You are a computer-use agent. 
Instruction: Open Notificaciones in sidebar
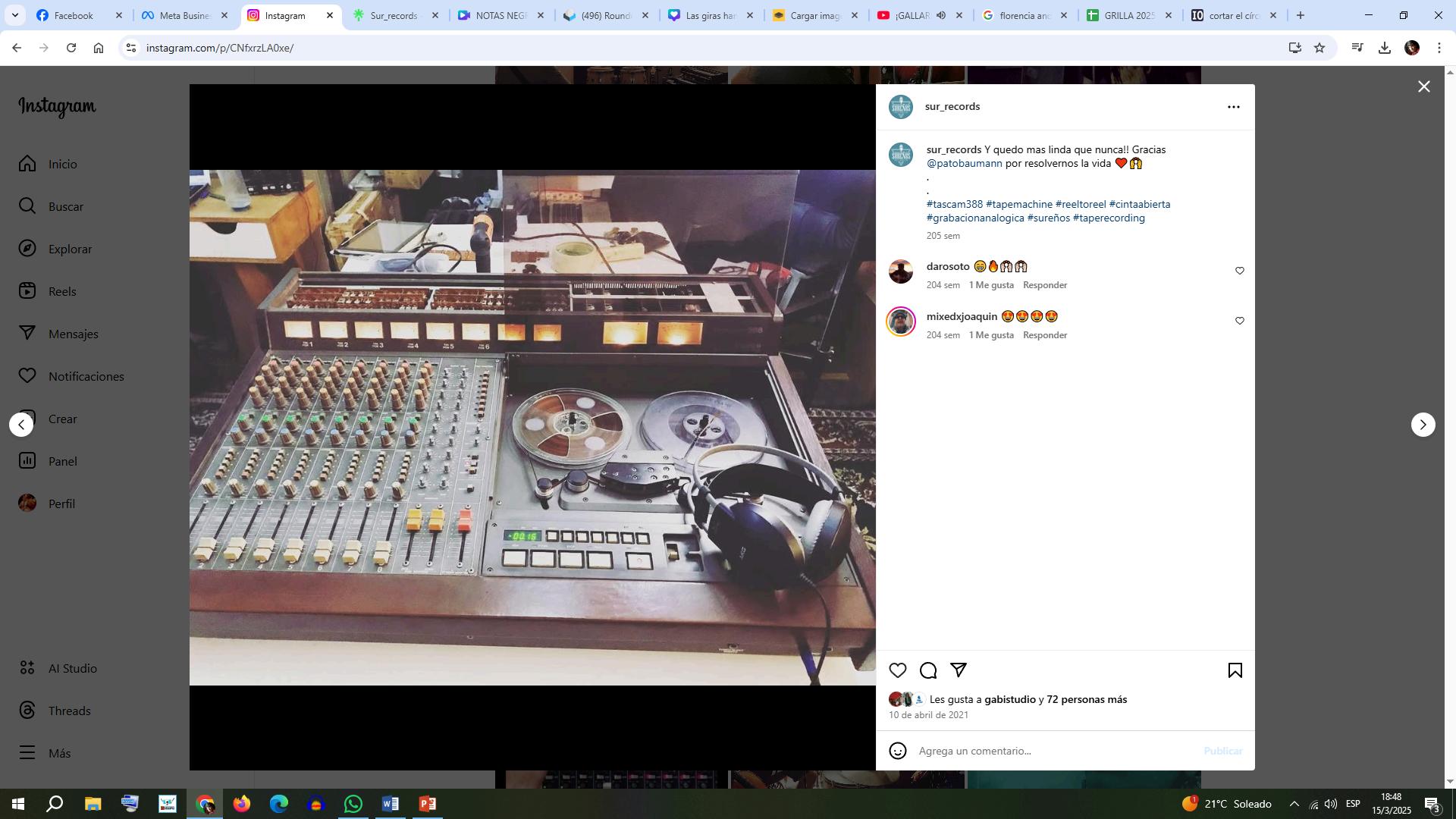tap(86, 377)
